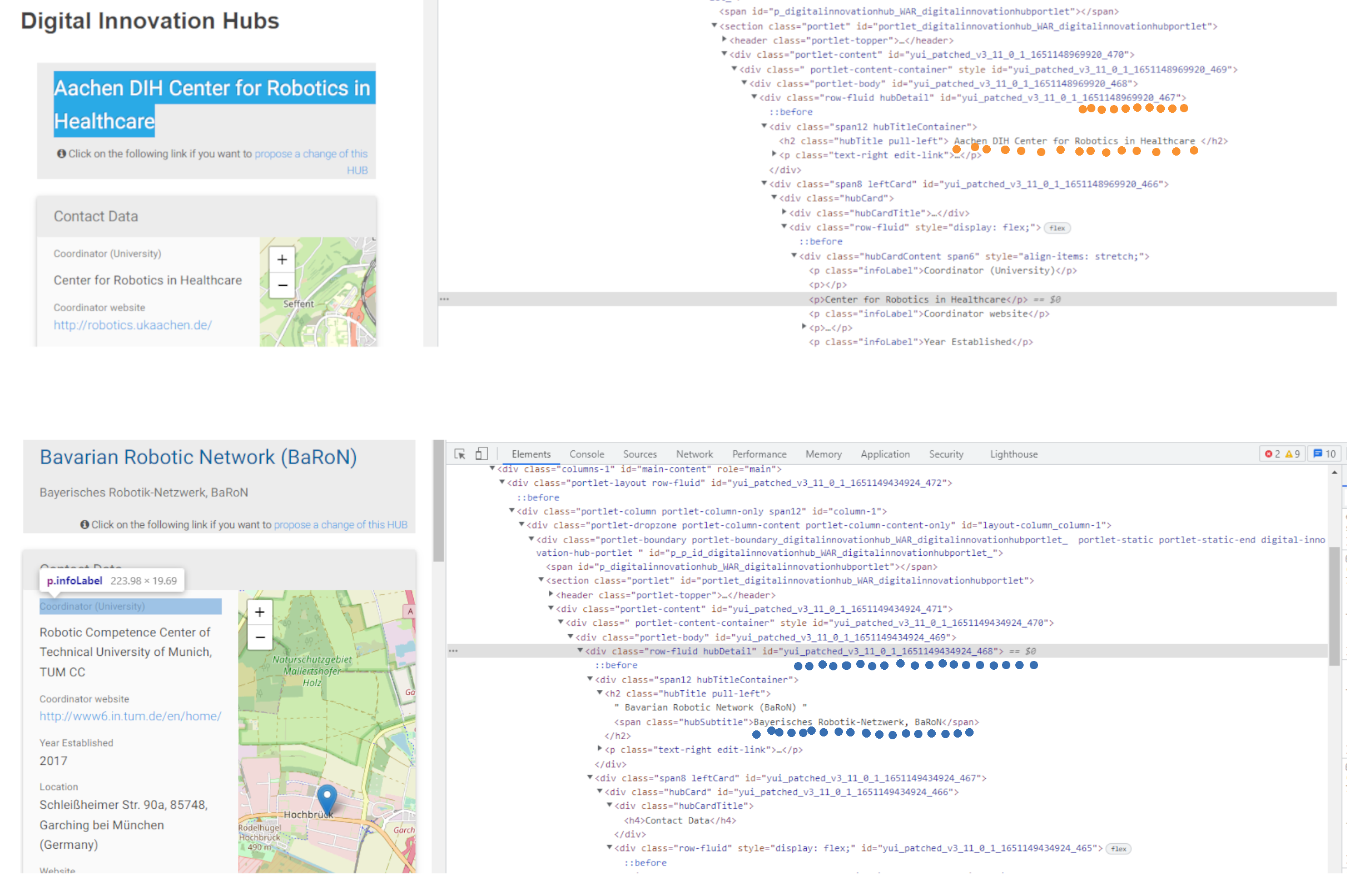Zoom in on the Aachen hub map

click(282, 260)
